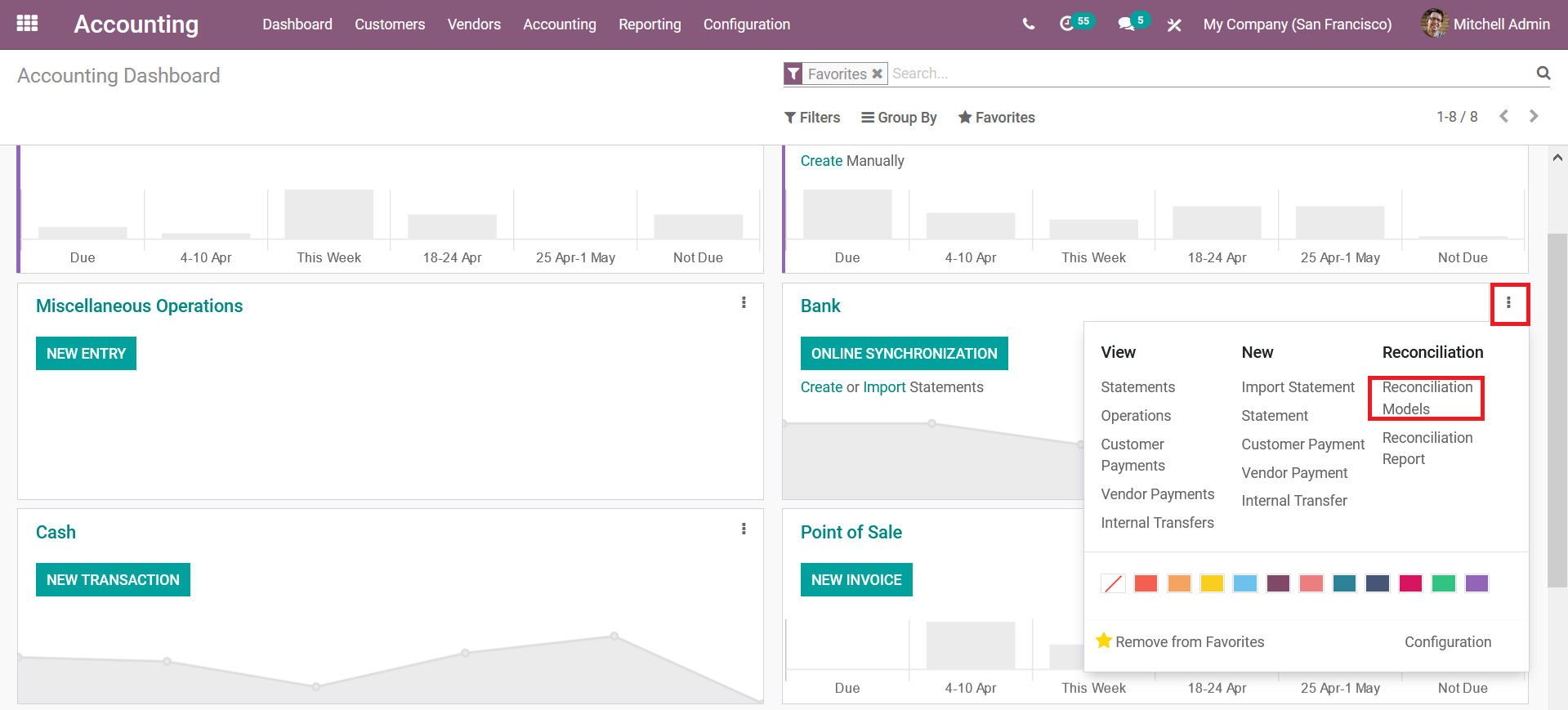Select Operations under View
Viewport: 1568px width, 710px height.
coord(1136,416)
